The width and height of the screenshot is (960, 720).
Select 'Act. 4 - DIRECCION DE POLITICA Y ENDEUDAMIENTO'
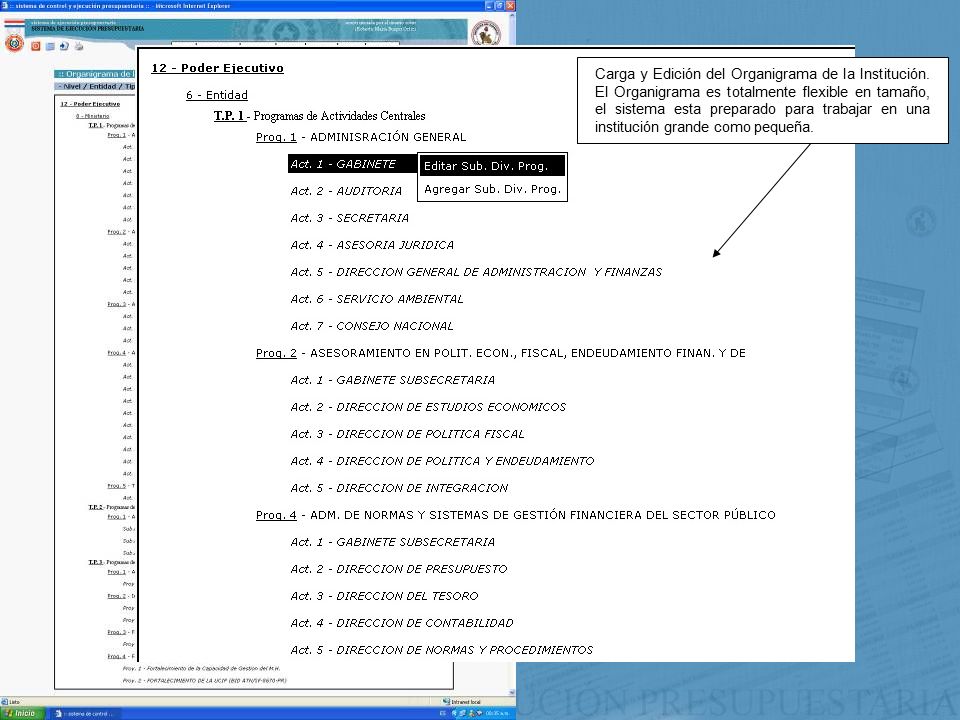point(442,461)
